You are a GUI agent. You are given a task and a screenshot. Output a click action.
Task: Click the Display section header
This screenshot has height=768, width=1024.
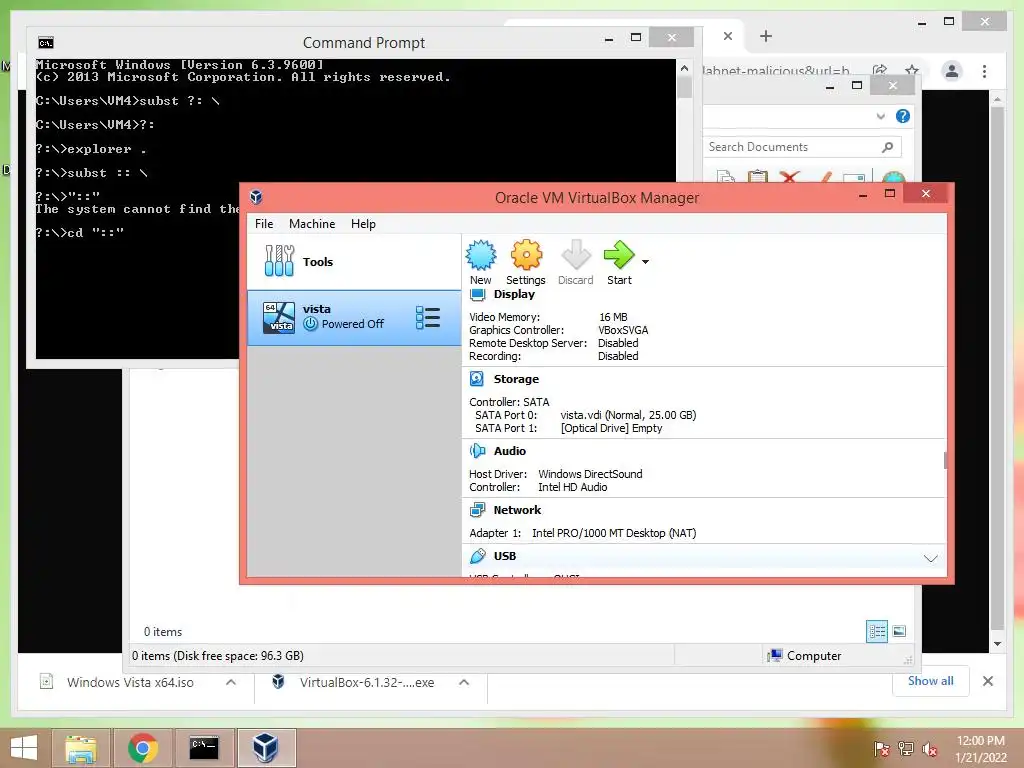pos(514,295)
